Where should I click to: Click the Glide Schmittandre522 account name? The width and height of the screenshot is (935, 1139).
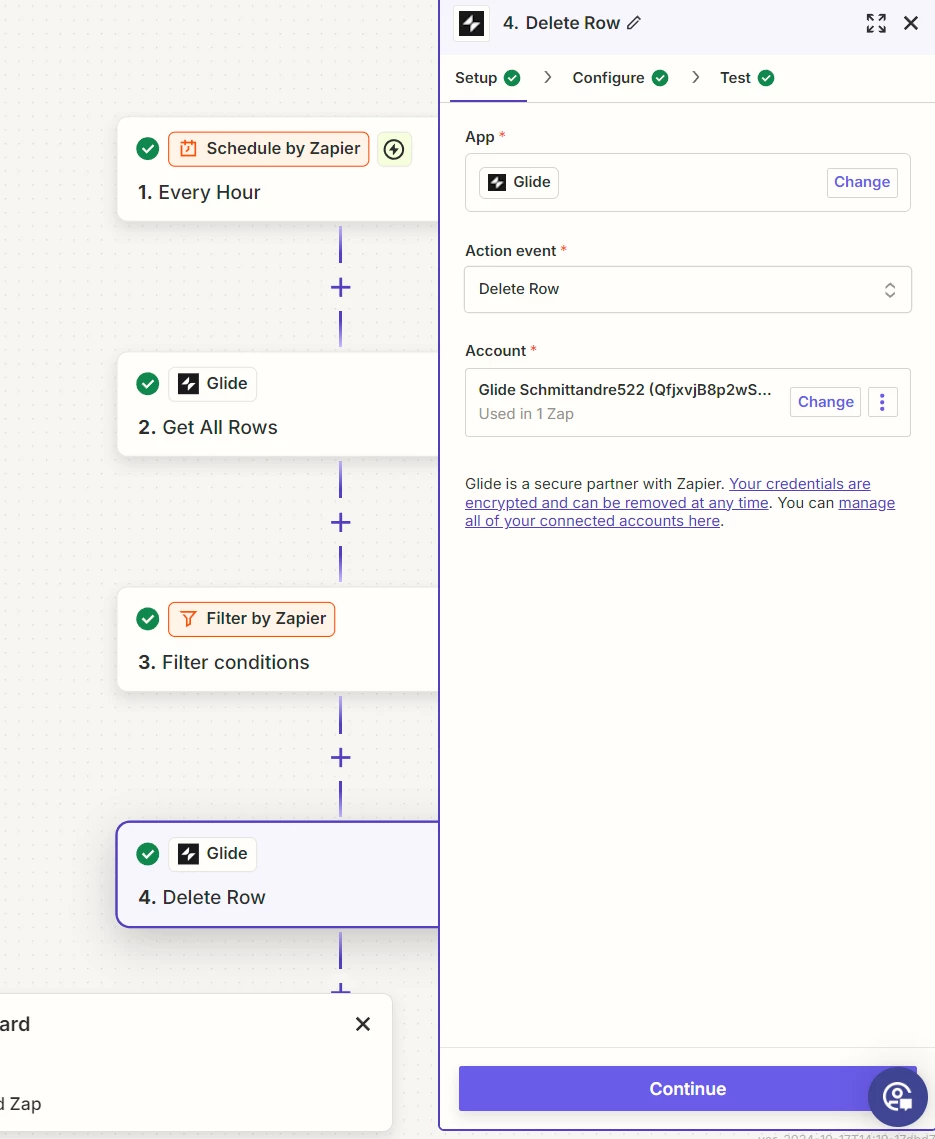pyautogui.click(x=625, y=390)
